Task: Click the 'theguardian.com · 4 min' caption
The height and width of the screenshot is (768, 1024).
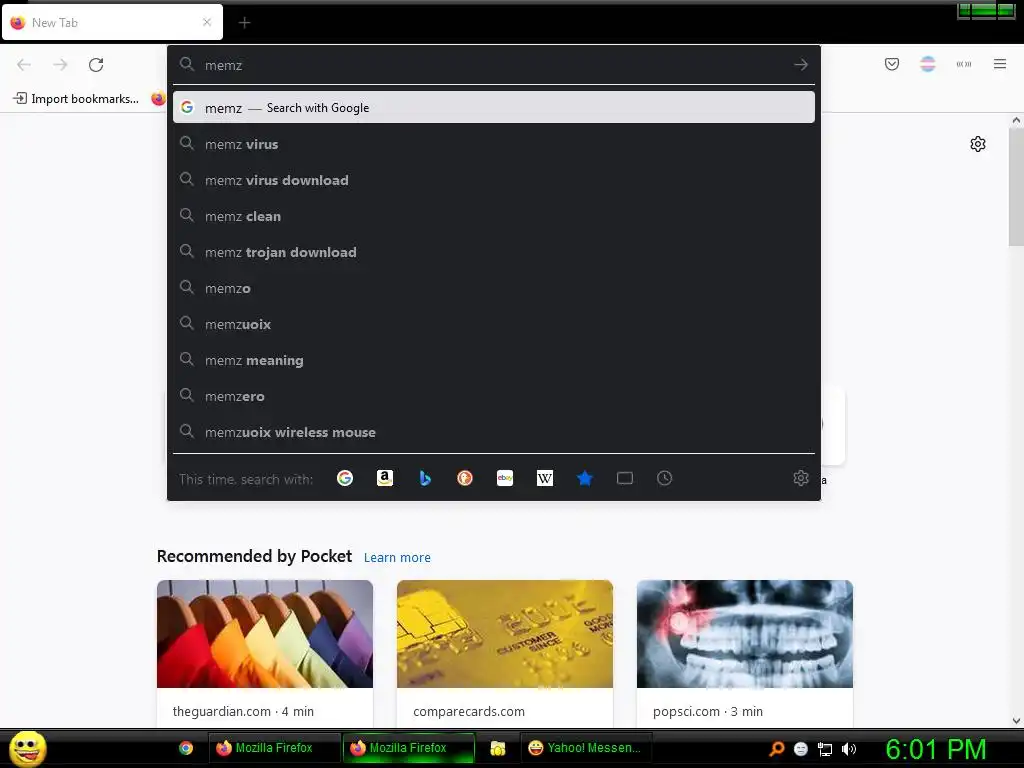Action: tap(243, 711)
